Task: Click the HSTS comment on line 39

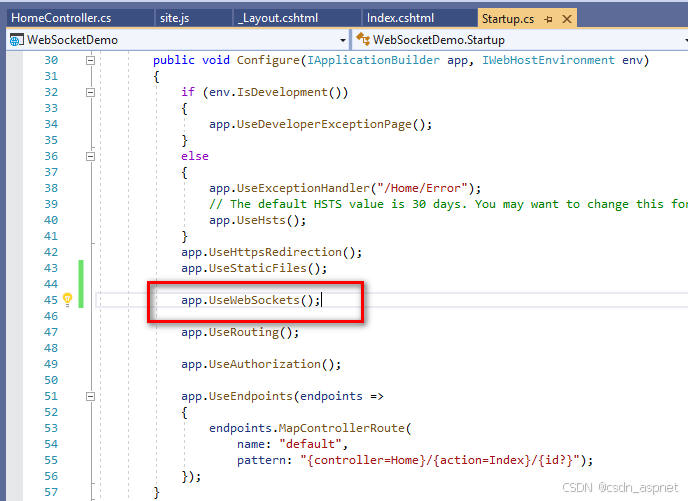Action: point(448,204)
